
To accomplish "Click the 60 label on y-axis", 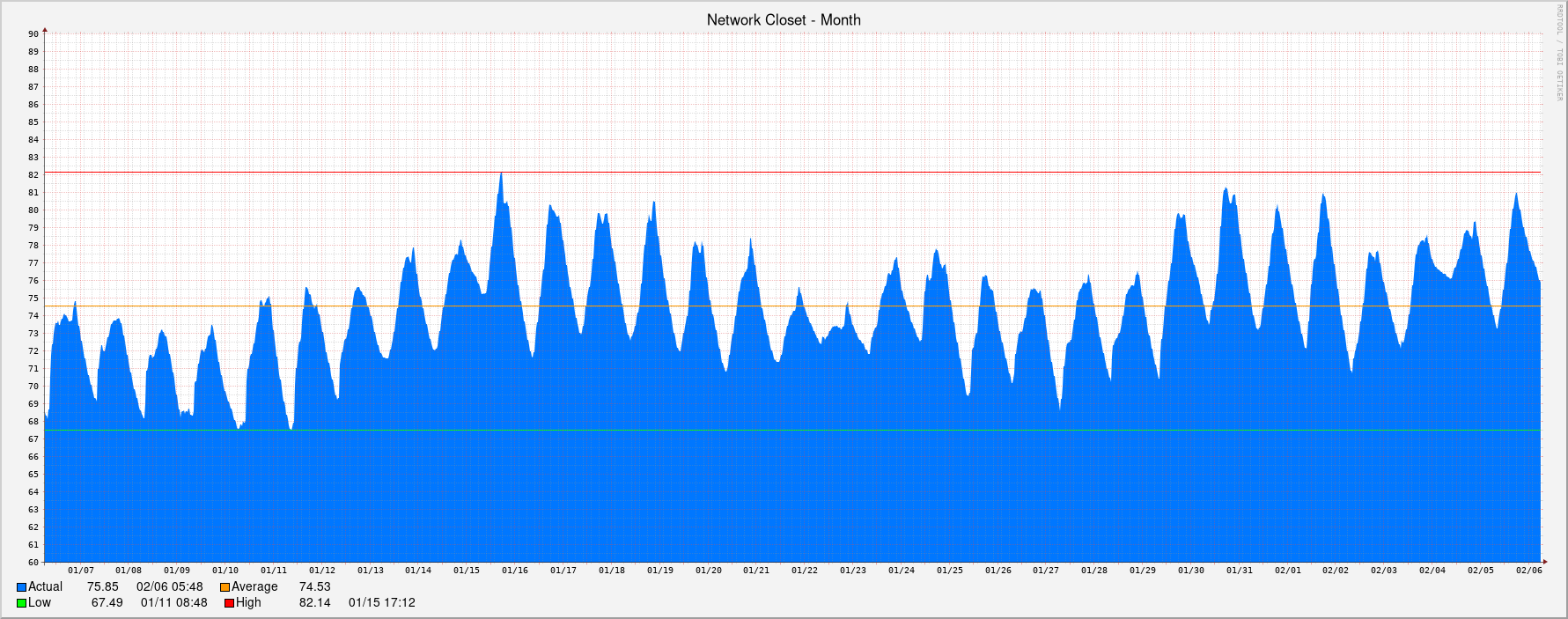I will [x=33, y=562].
